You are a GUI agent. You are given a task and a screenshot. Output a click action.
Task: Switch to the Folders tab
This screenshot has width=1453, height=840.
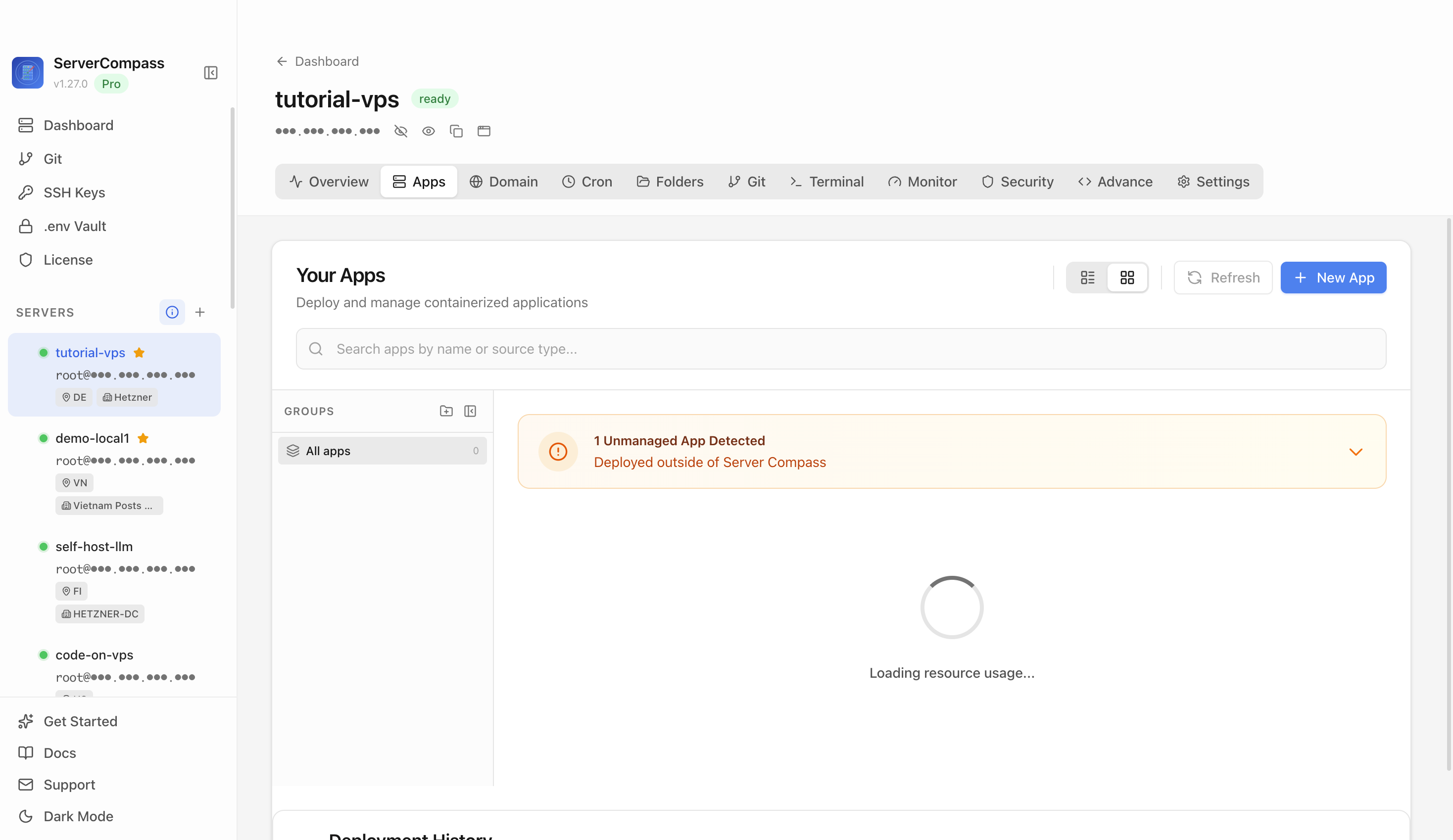click(670, 182)
